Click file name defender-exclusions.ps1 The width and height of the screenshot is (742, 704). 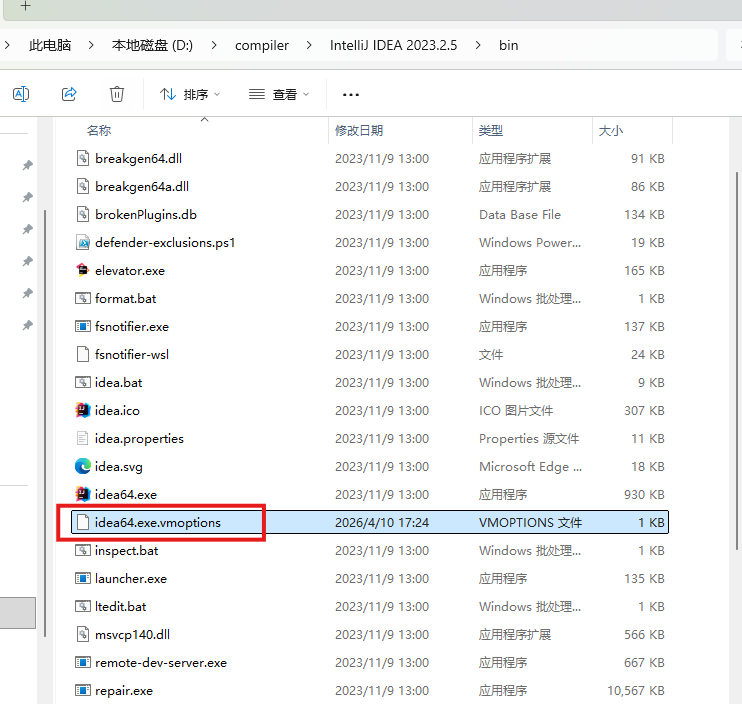[x=165, y=243]
